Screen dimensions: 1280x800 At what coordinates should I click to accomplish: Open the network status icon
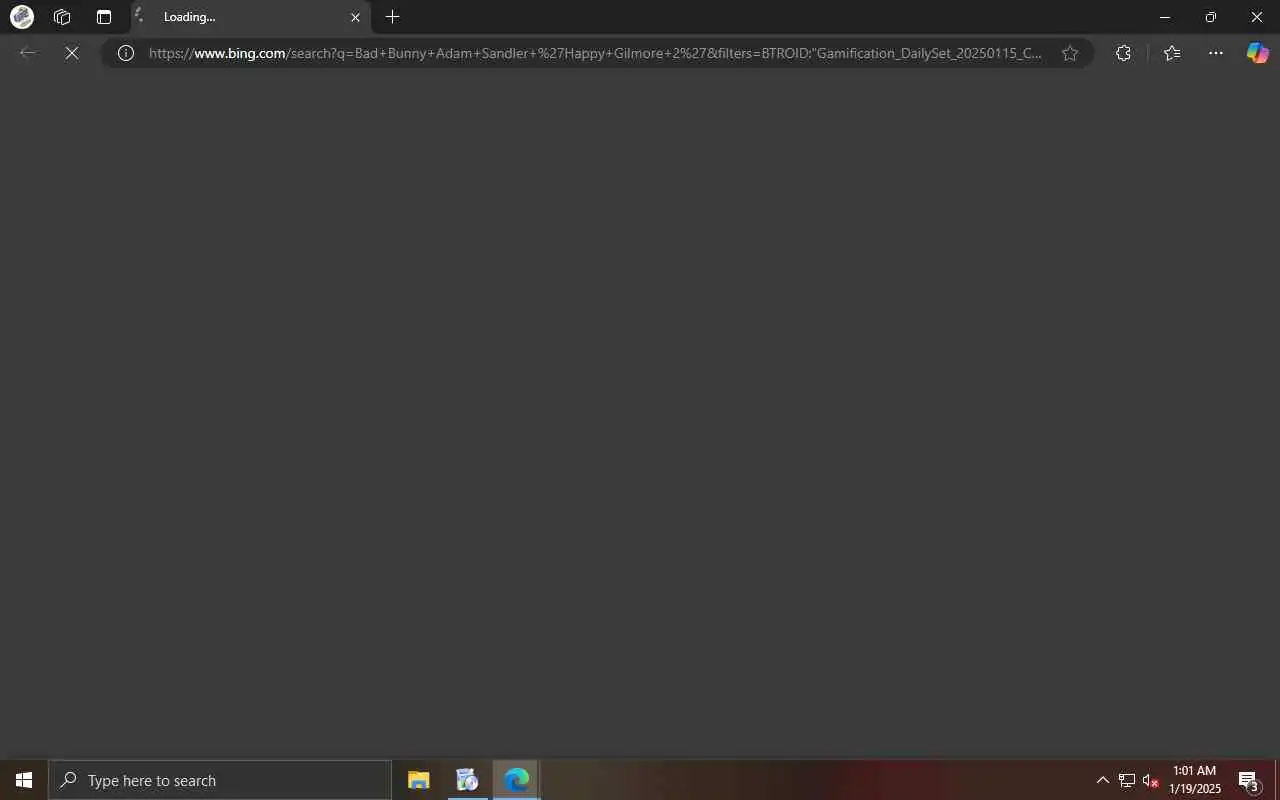pos(1126,780)
